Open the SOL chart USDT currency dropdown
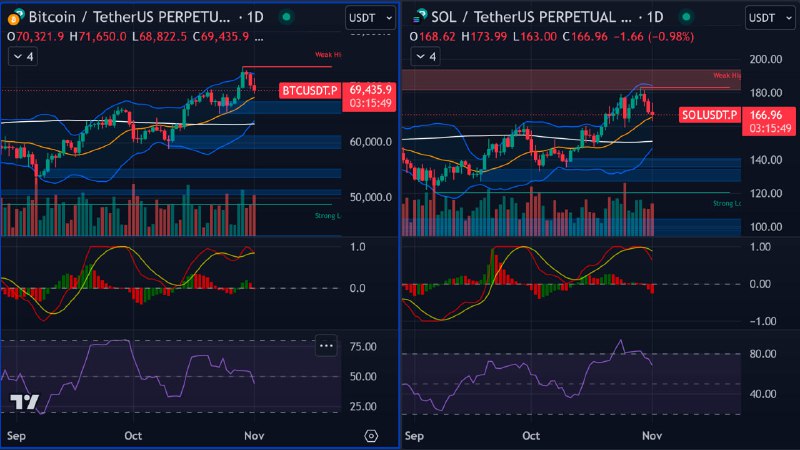 (x=770, y=18)
